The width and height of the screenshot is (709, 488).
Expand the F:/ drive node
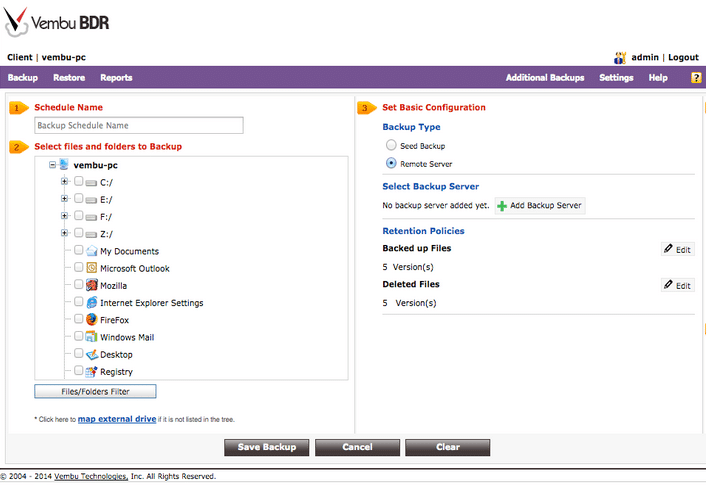(64, 216)
